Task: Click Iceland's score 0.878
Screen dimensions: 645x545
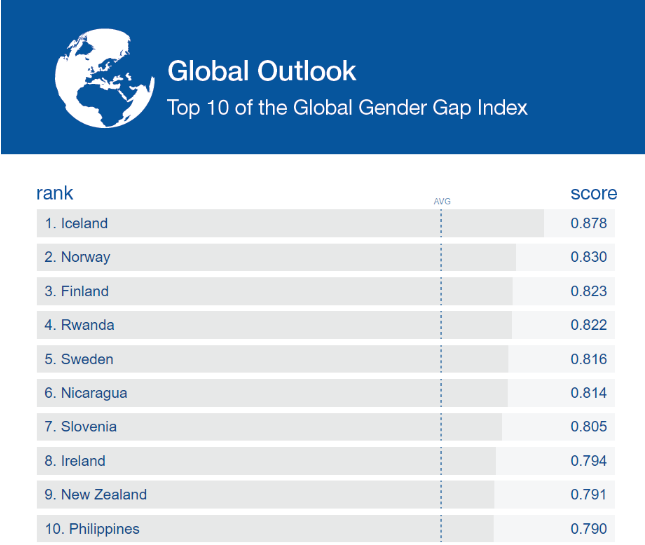Action: [x=589, y=223]
